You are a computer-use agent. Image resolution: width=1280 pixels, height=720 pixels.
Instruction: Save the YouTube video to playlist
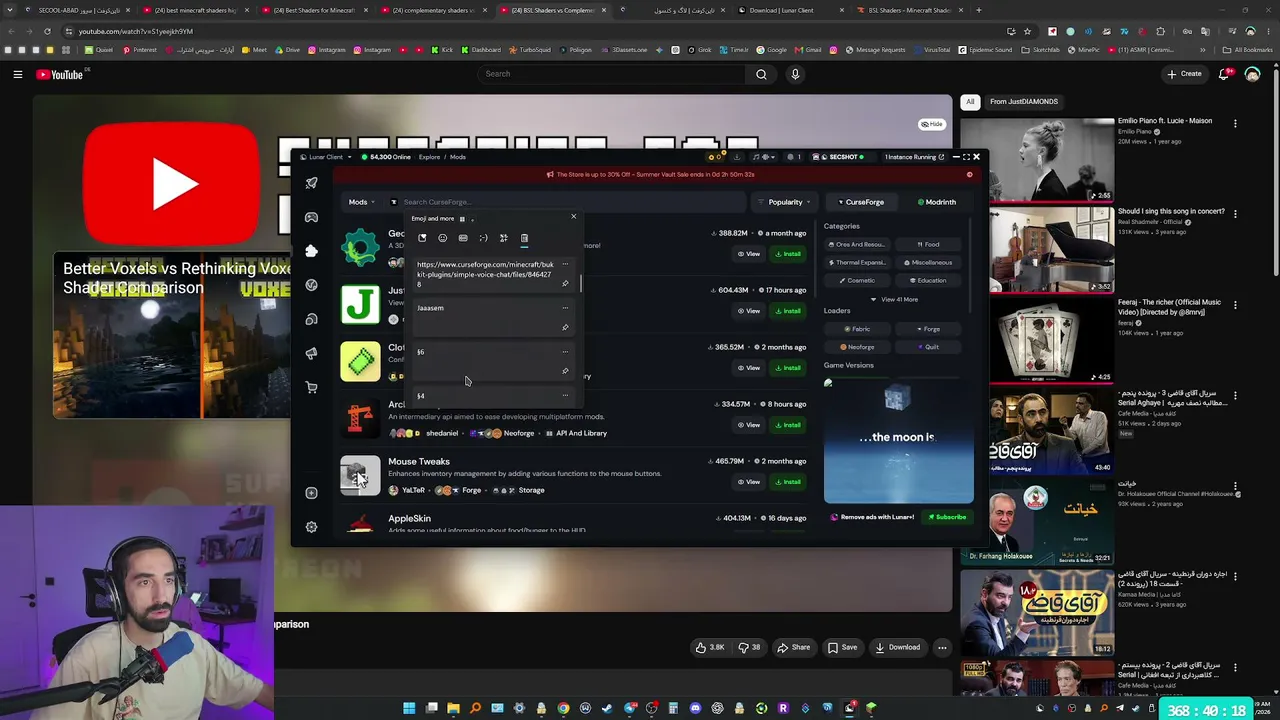(x=842, y=647)
